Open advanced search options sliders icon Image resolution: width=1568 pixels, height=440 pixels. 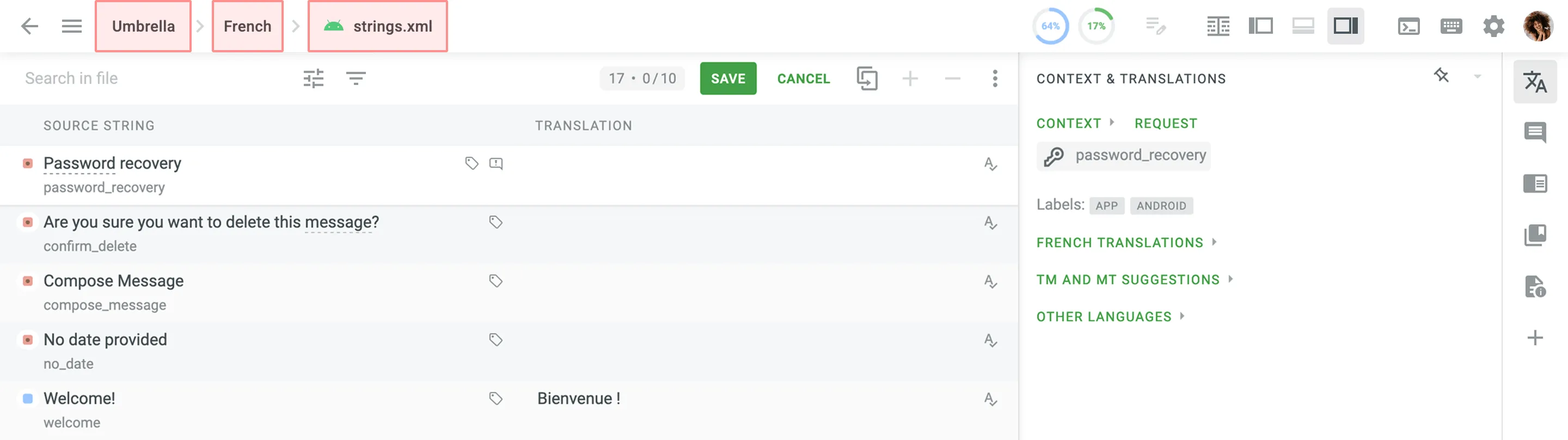click(314, 78)
